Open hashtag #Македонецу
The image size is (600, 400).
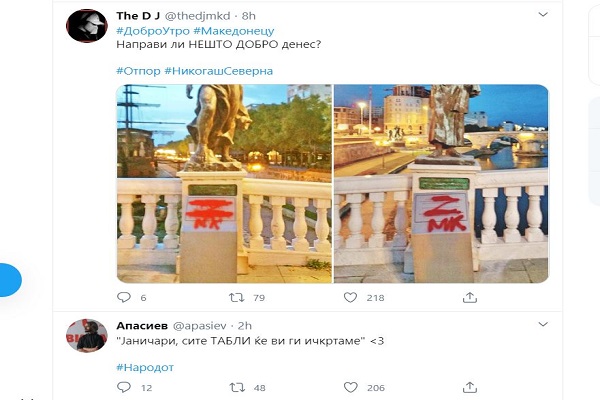234,31
